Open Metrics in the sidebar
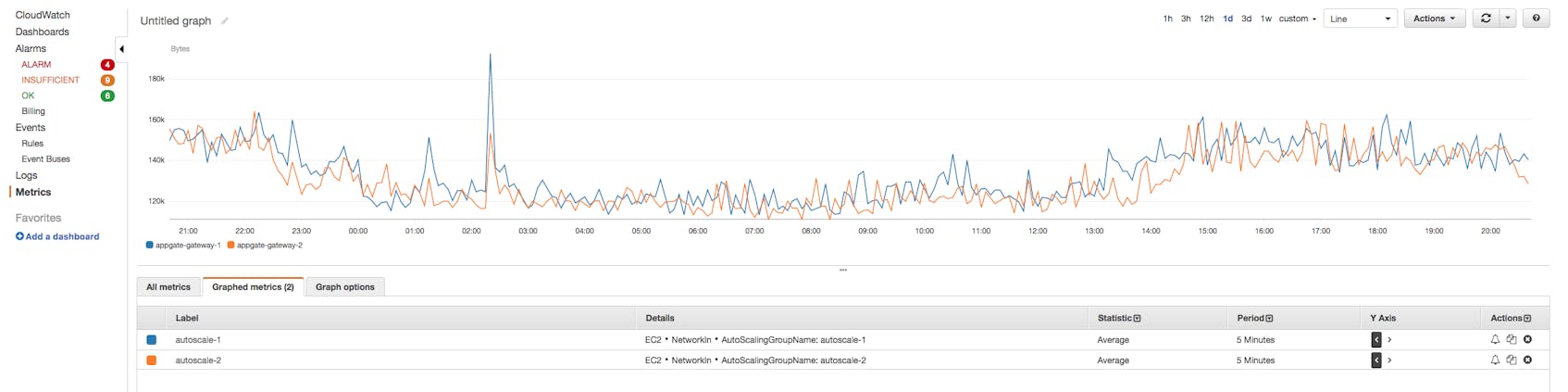Screen dimensions: 1568x392 pyautogui.click(x=33, y=192)
